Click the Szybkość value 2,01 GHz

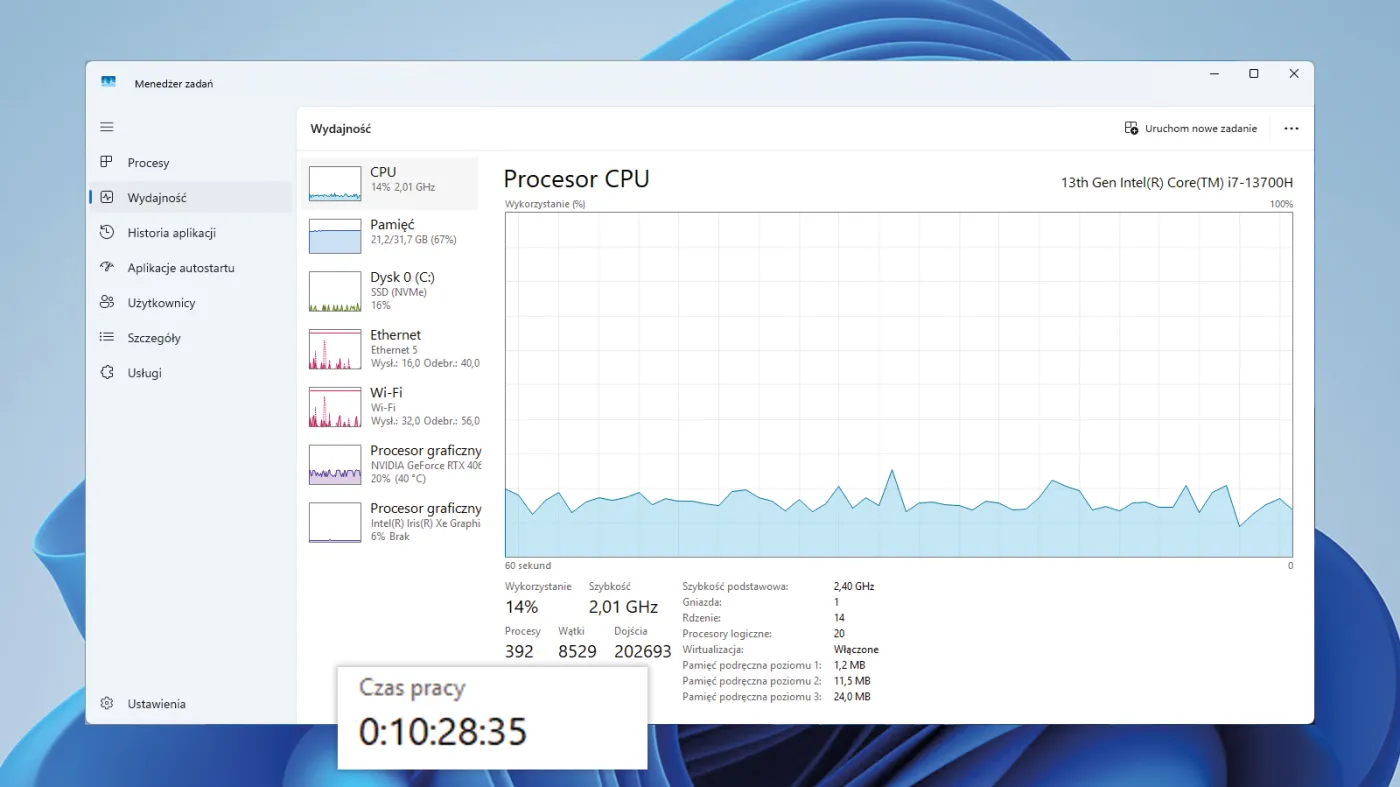click(623, 607)
